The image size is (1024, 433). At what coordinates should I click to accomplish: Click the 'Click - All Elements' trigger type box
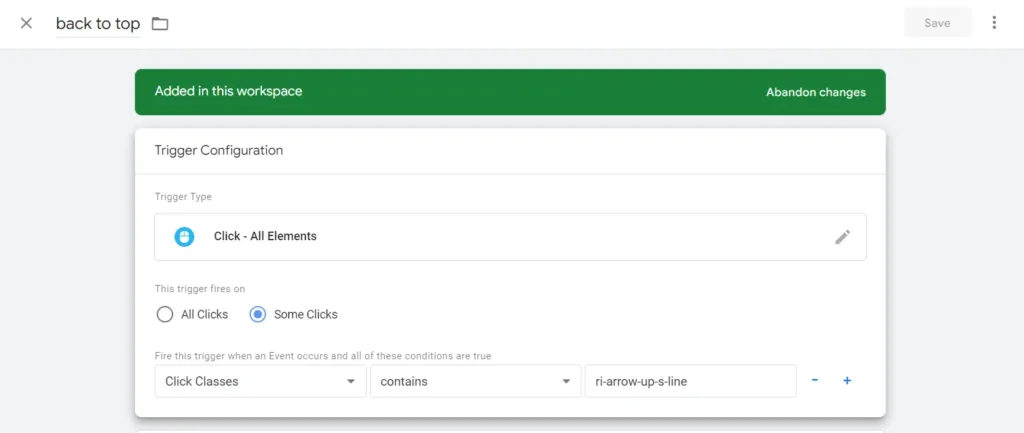pyautogui.click(x=510, y=237)
